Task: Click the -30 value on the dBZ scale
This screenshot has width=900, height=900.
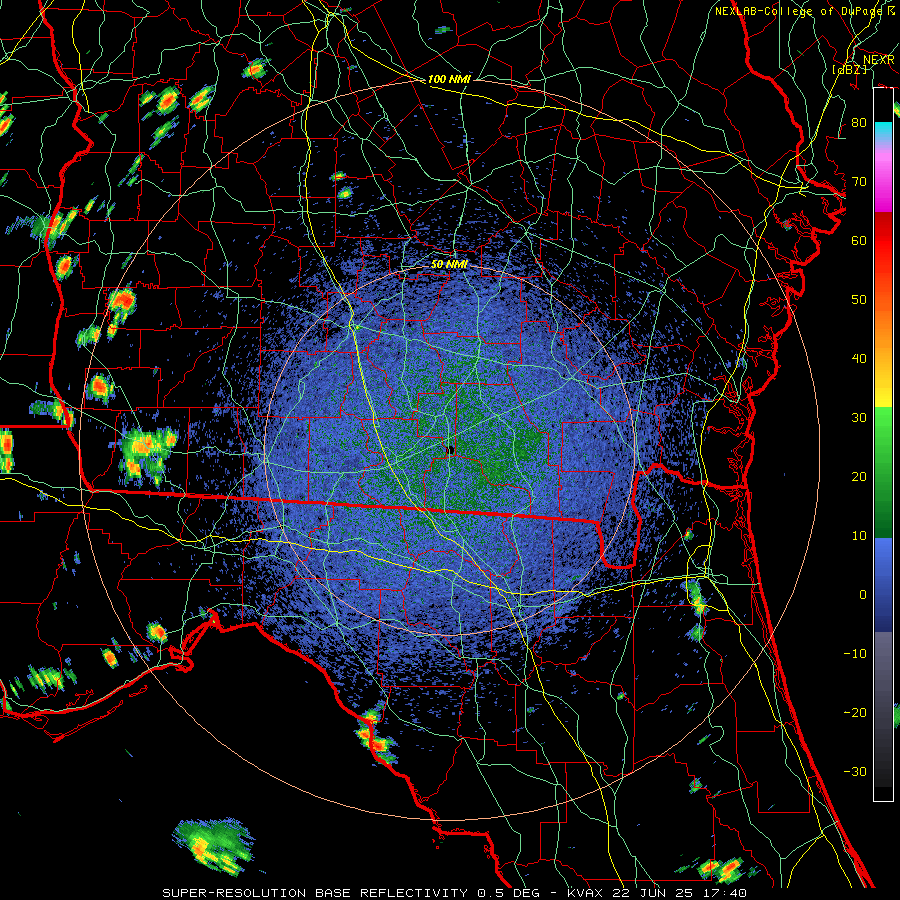Action: (855, 771)
